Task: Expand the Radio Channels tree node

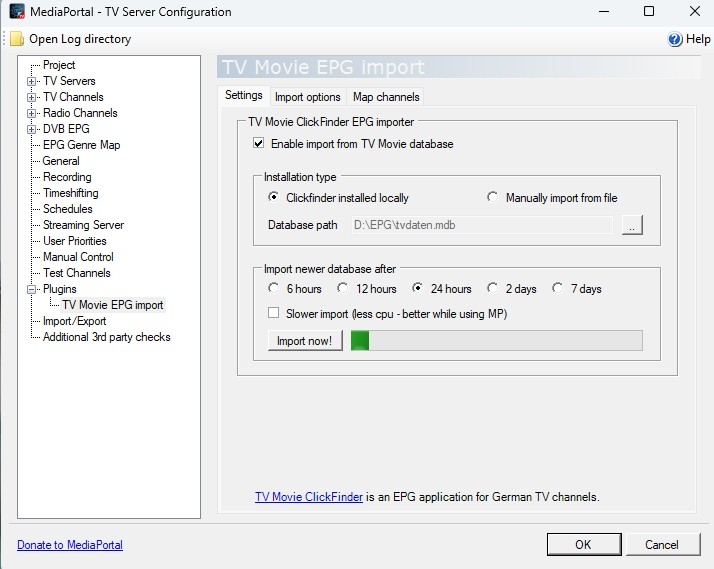Action: point(32,113)
